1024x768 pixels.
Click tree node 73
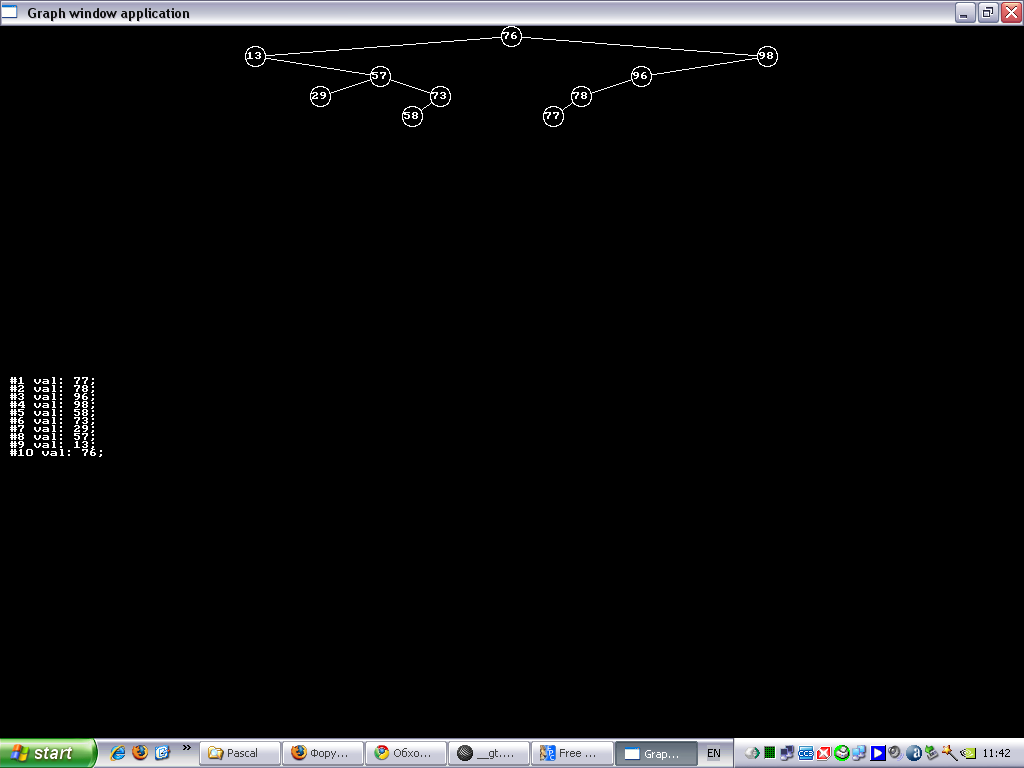pos(440,96)
